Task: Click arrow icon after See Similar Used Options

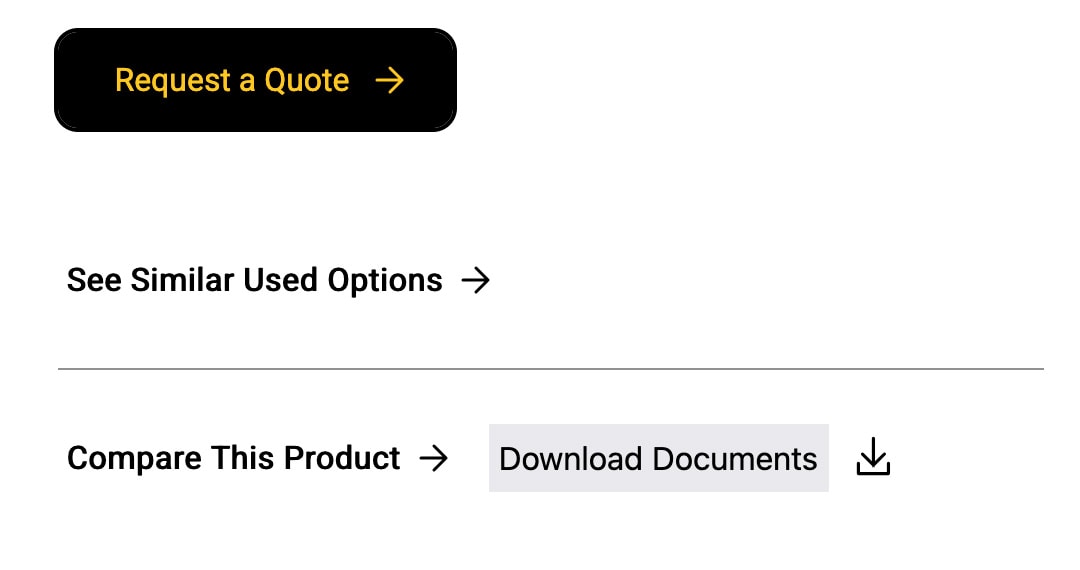Action: [475, 281]
